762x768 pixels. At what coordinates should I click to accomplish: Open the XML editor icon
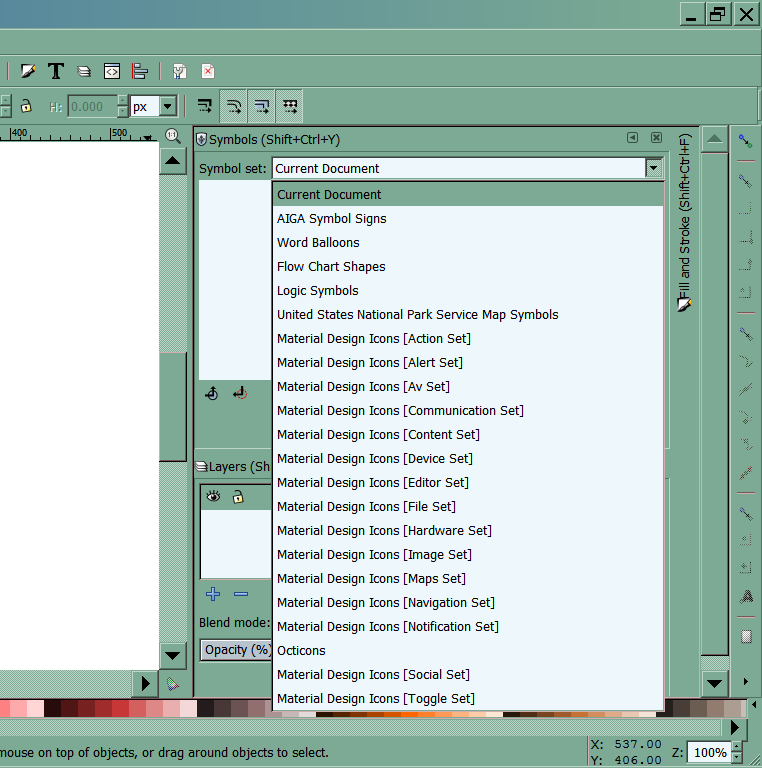click(x=112, y=71)
